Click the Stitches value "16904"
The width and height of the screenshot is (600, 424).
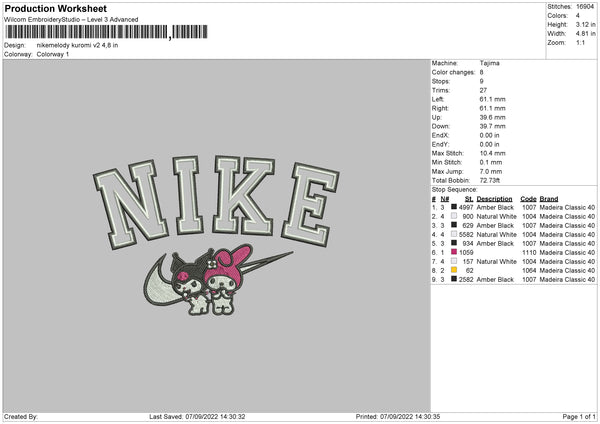tap(585, 7)
